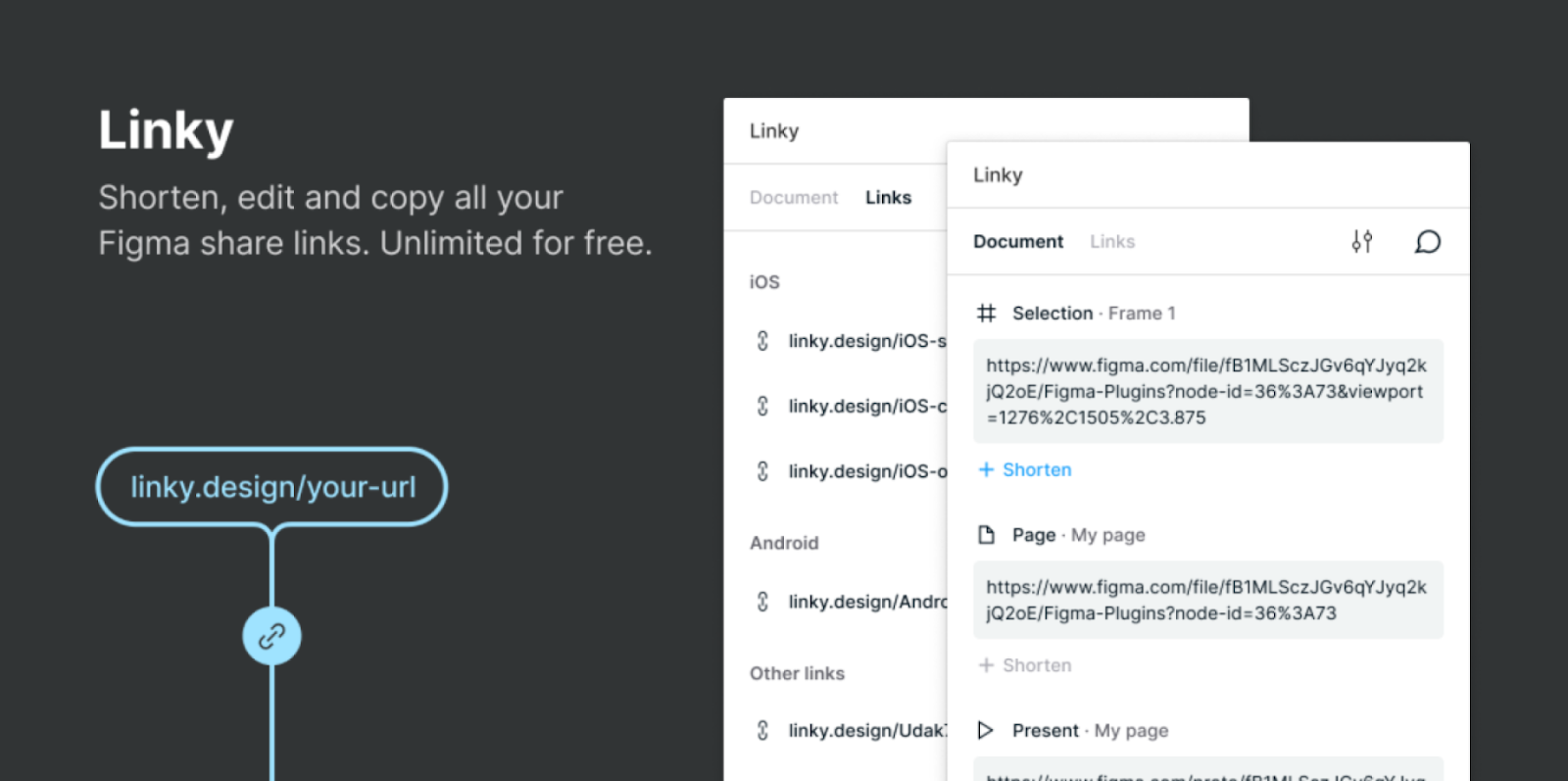Select the Page figma URL box

pyautogui.click(x=1207, y=600)
